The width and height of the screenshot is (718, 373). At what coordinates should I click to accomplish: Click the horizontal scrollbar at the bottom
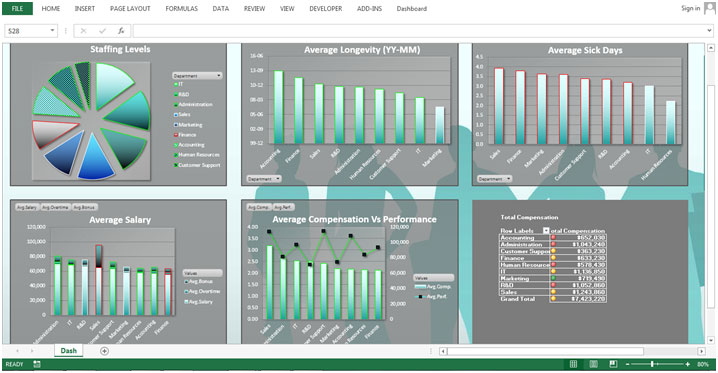545,351
